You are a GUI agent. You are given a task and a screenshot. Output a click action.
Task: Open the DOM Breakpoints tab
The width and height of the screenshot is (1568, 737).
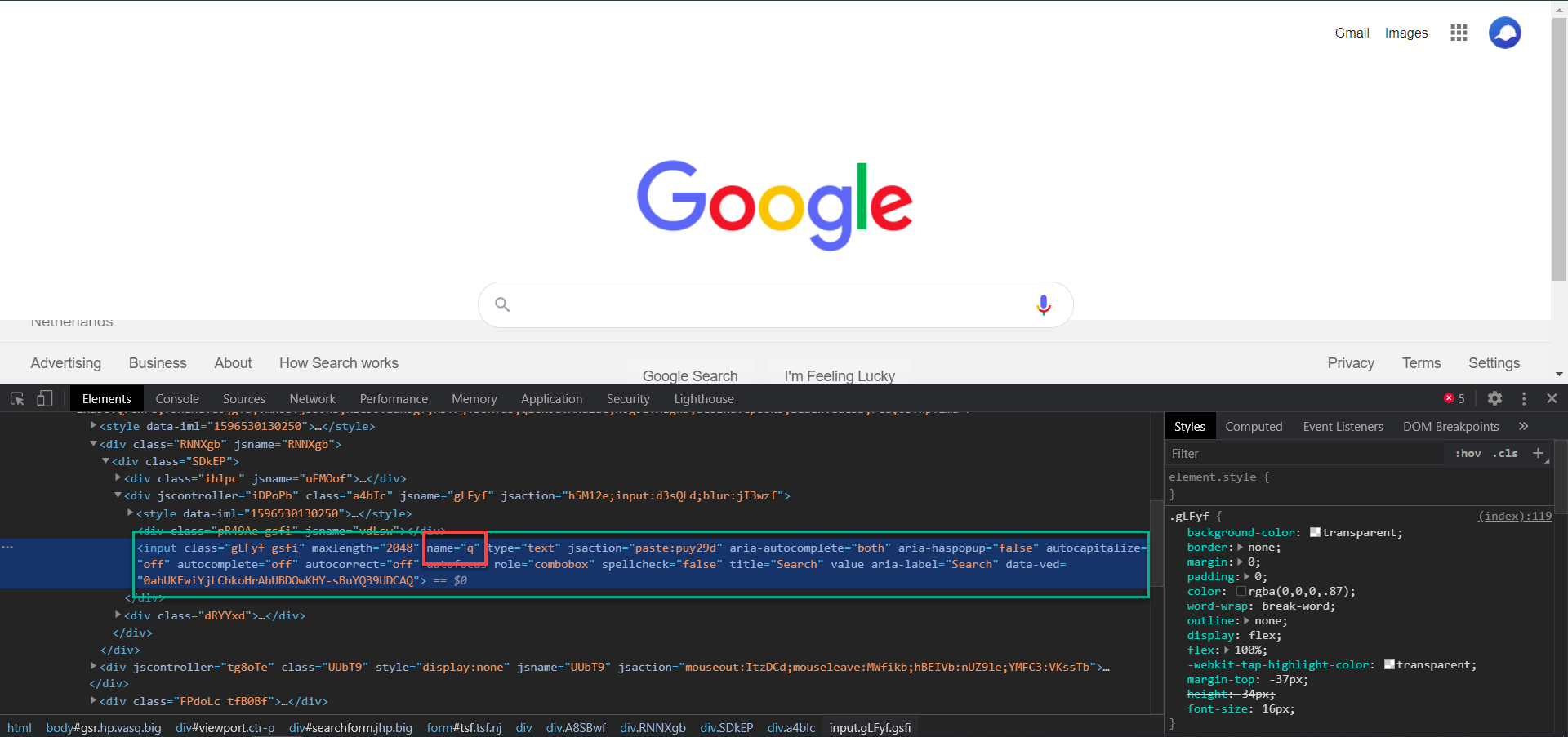coord(1450,426)
